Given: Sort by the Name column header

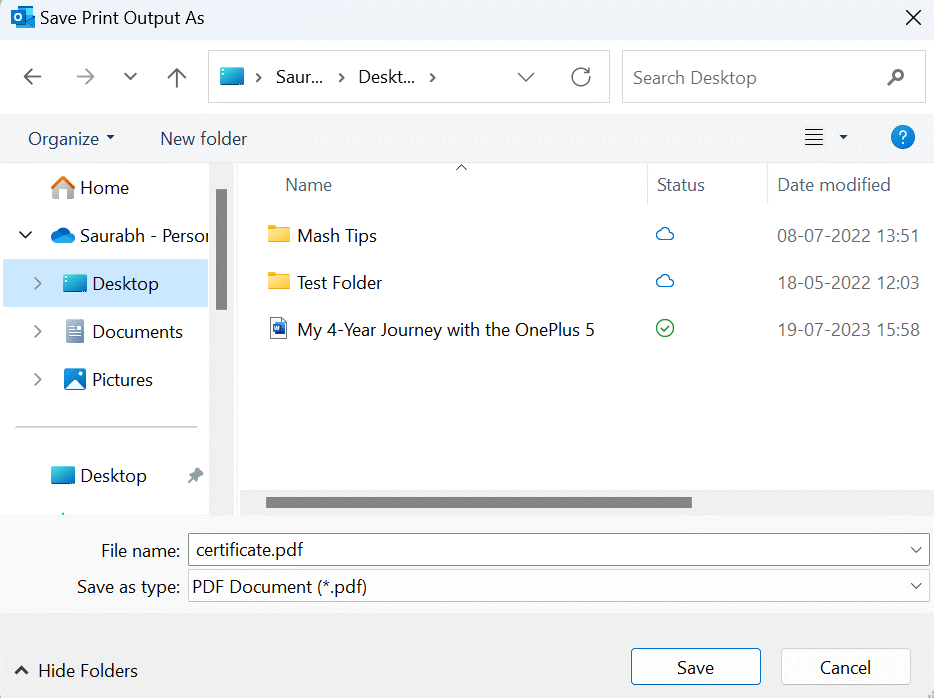Looking at the screenshot, I should [x=308, y=185].
